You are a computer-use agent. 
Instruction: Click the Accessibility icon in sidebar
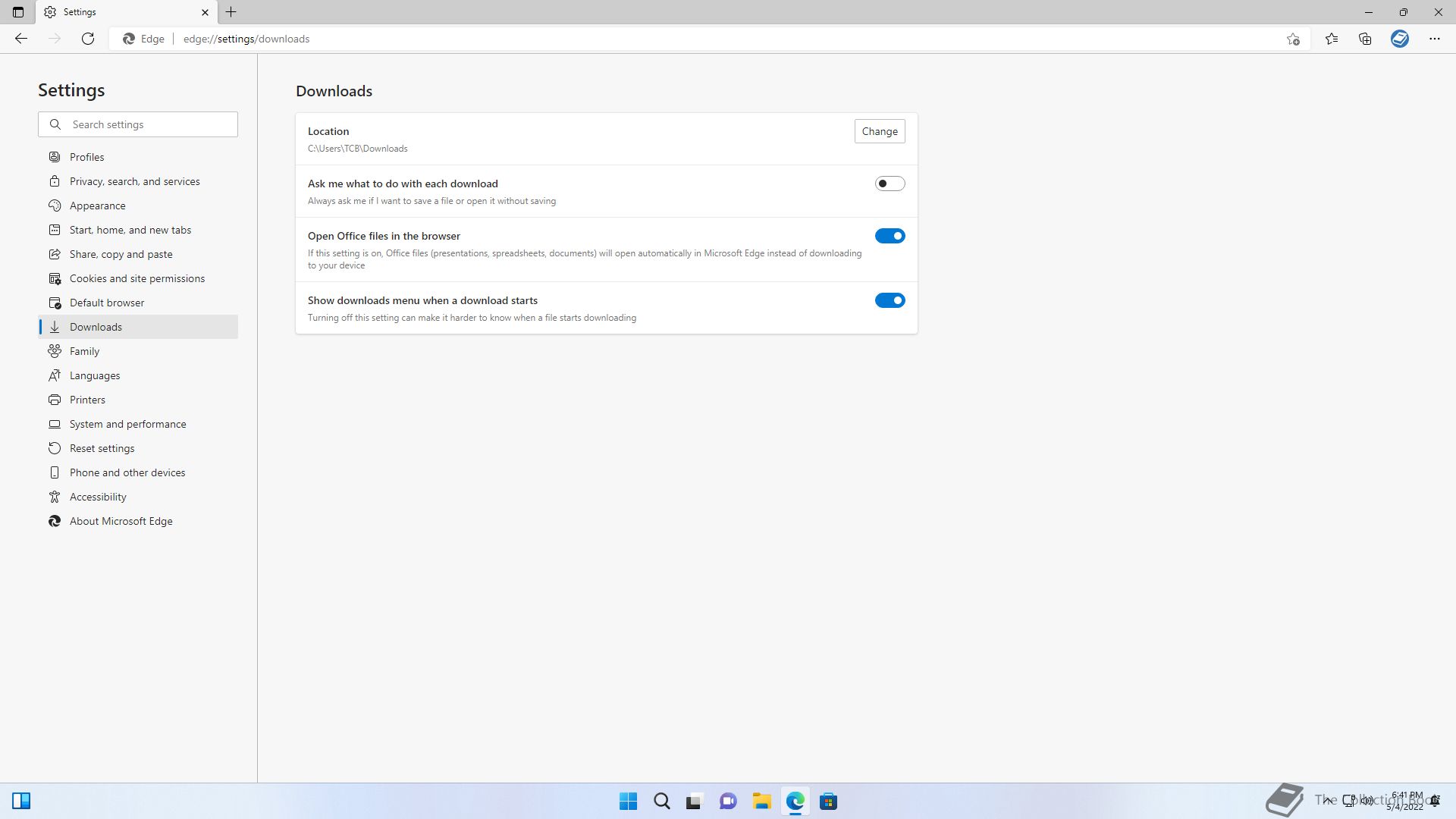click(55, 497)
